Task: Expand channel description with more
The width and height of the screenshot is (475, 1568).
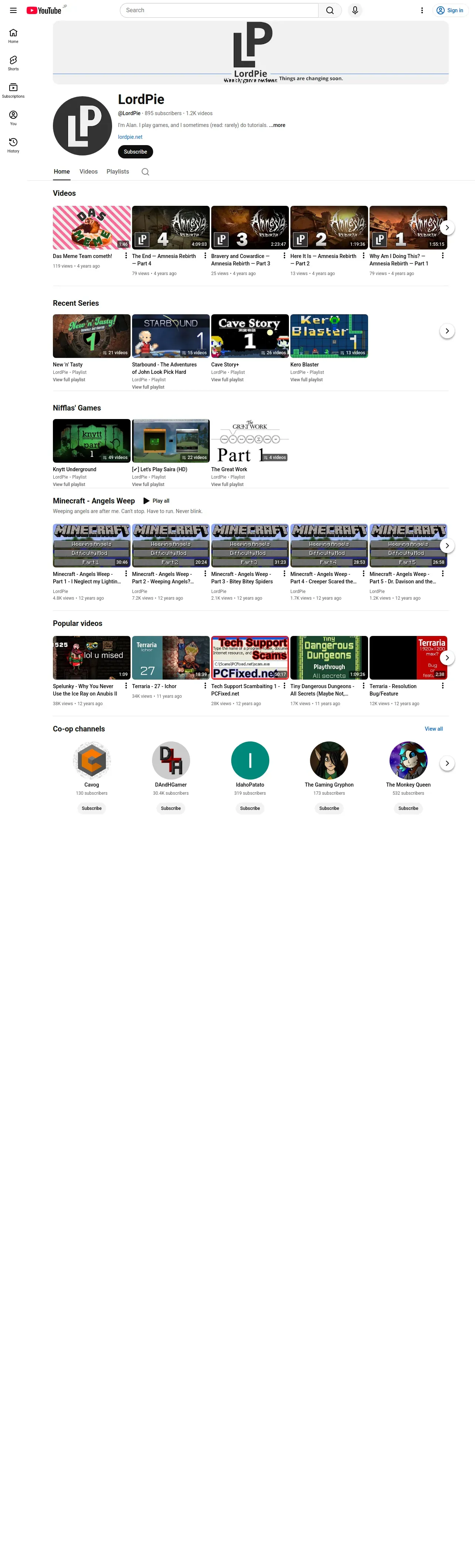Action: [x=277, y=125]
